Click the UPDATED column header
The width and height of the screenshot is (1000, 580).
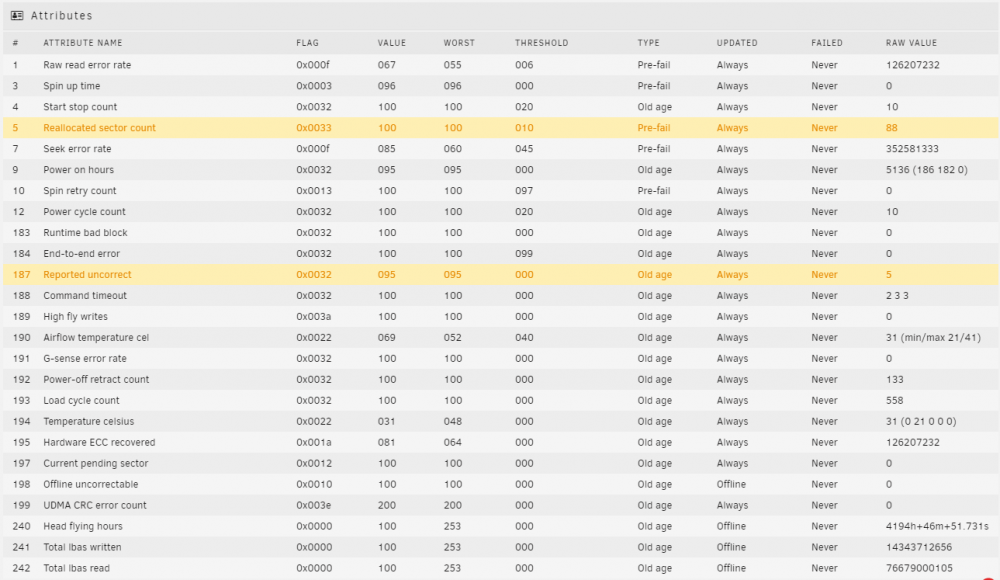coord(737,43)
